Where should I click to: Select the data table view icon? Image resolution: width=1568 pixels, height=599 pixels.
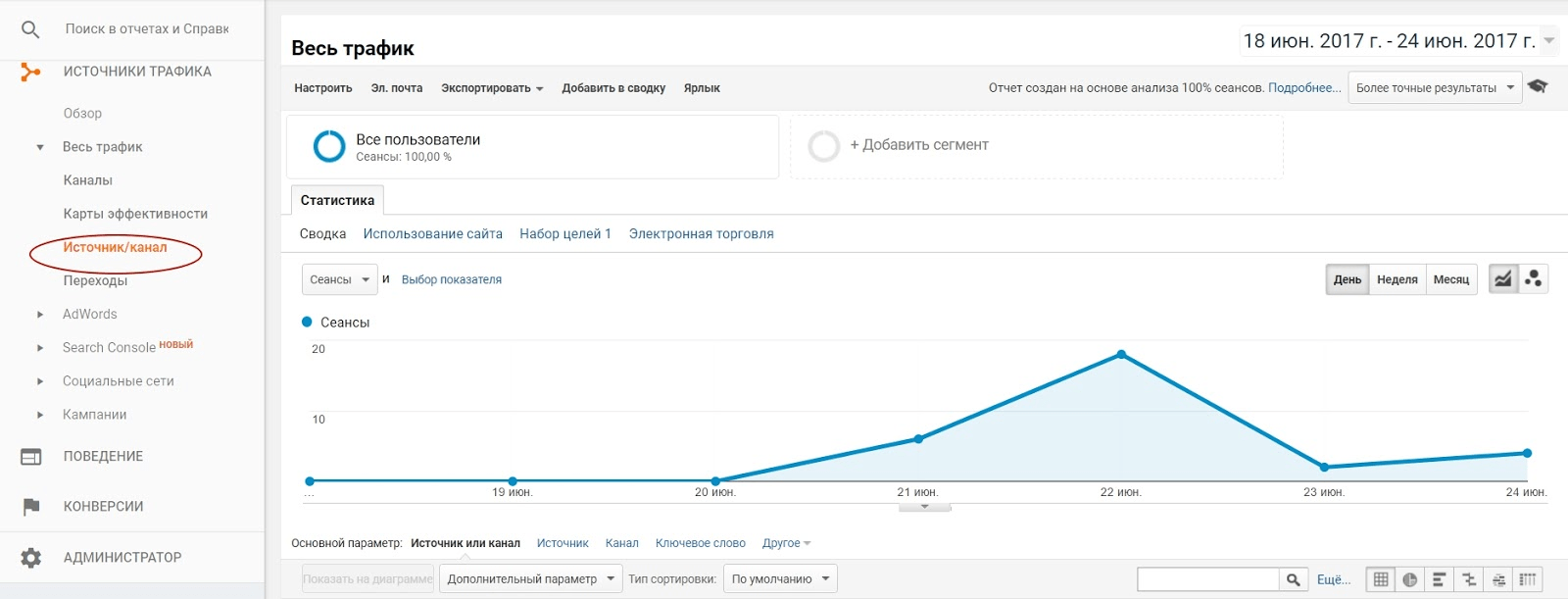click(1380, 579)
